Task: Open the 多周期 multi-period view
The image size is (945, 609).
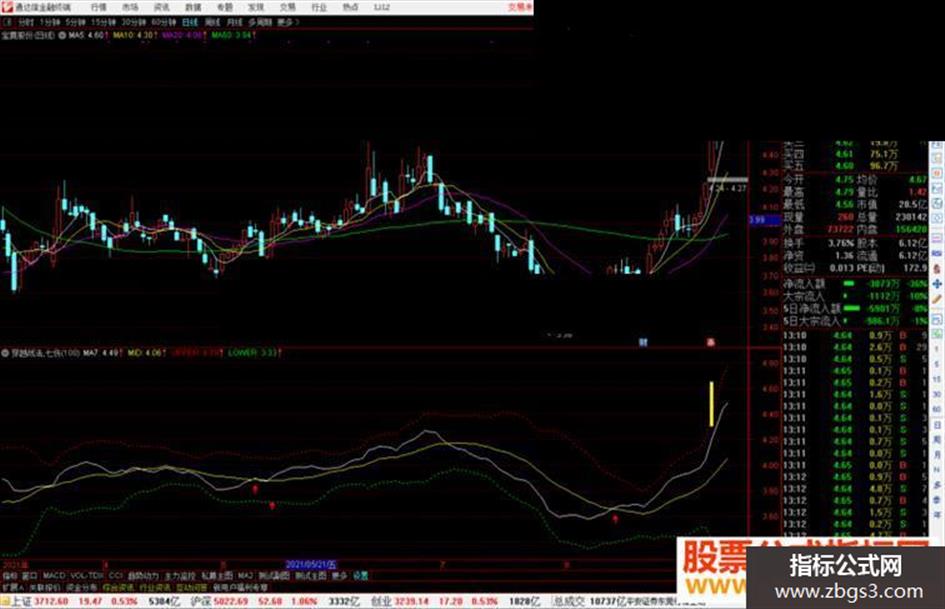Action: tap(260, 22)
